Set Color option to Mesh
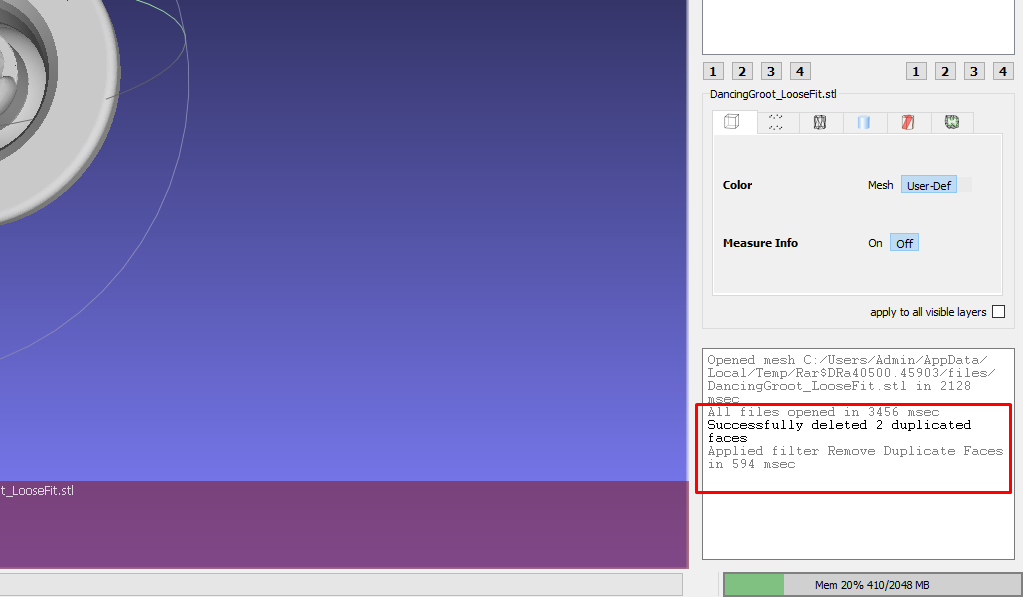Viewport: 1023px width, 597px height. (x=880, y=185)
